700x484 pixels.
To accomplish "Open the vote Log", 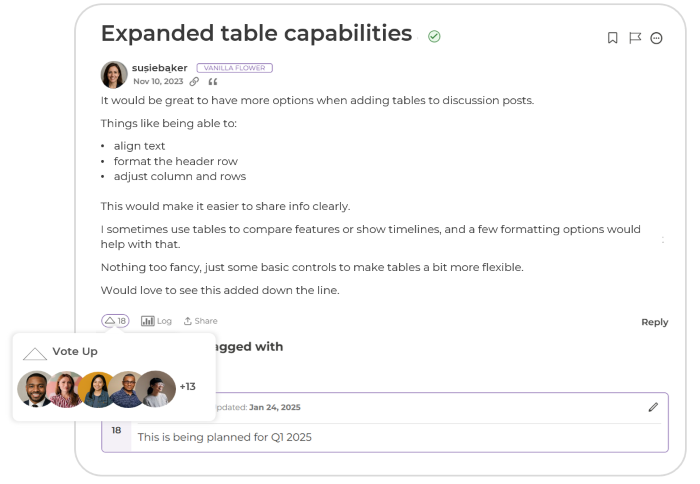I will pos(156,321).
